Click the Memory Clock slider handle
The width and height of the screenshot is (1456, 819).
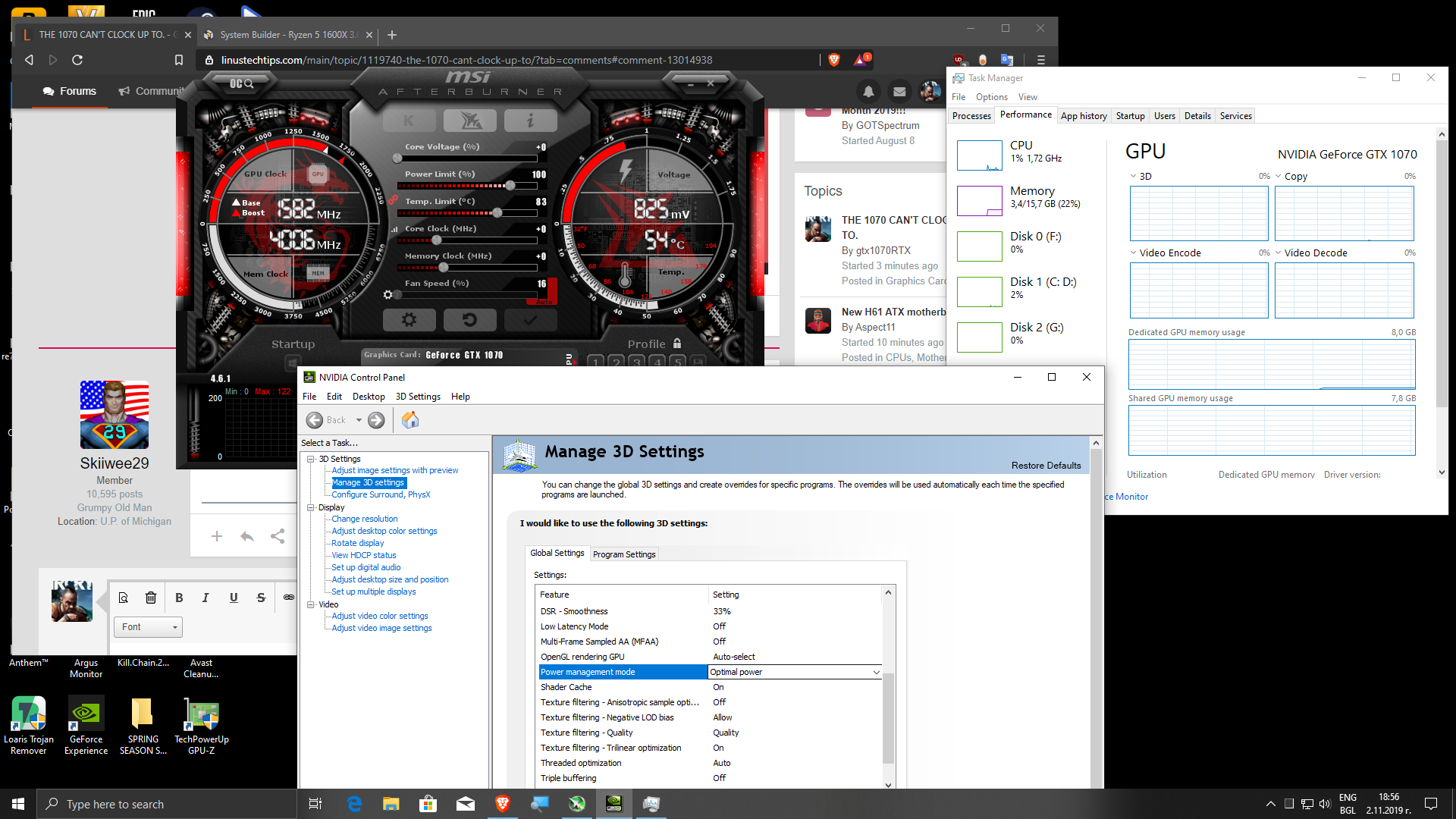pyautogui.click(x=444, y=268)
